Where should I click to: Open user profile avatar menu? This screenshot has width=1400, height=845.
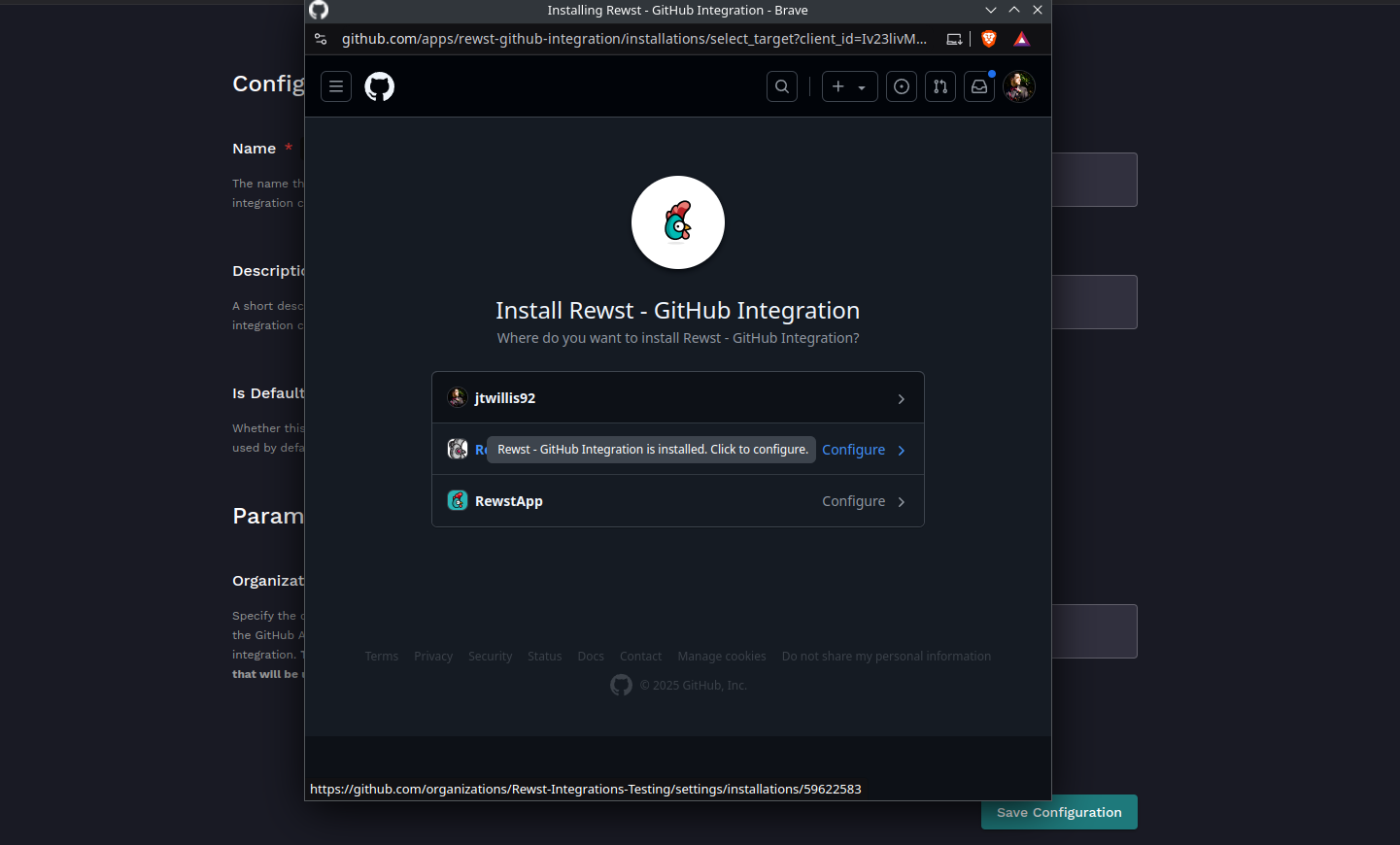click(1019, 86)
